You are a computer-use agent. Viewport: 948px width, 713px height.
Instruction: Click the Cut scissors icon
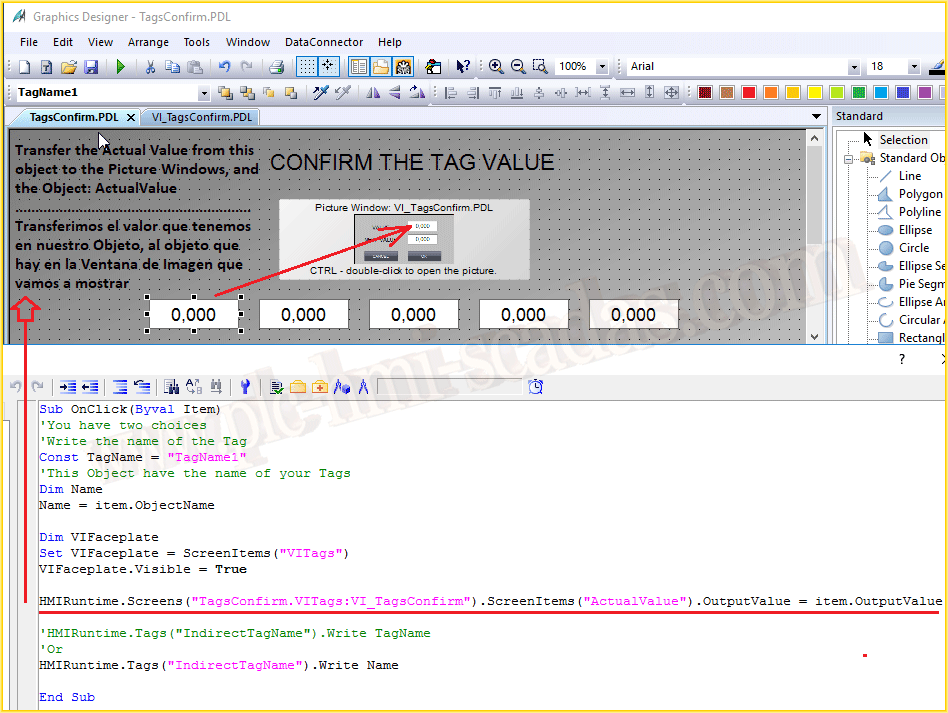(150, 67)
